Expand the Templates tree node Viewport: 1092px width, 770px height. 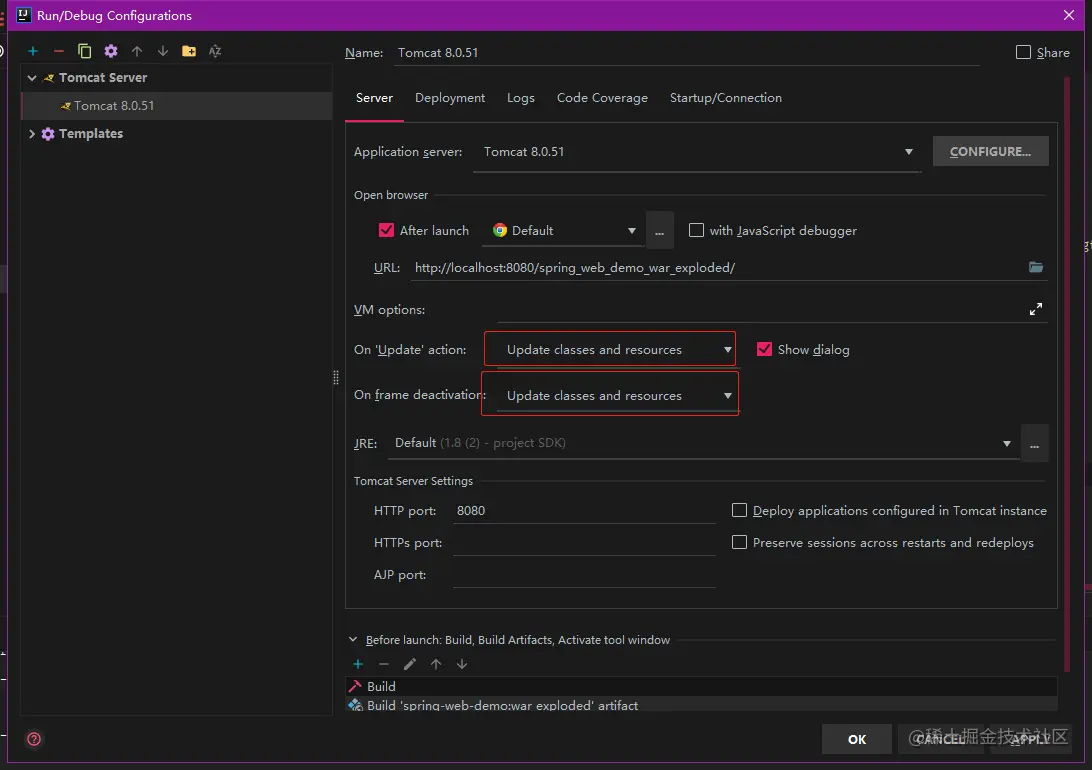coord(32,134)
